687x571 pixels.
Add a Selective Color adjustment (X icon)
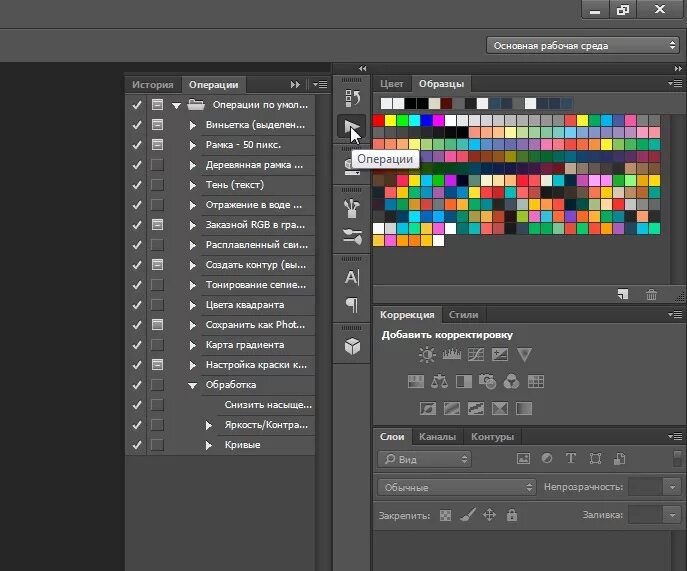[500, 409]
